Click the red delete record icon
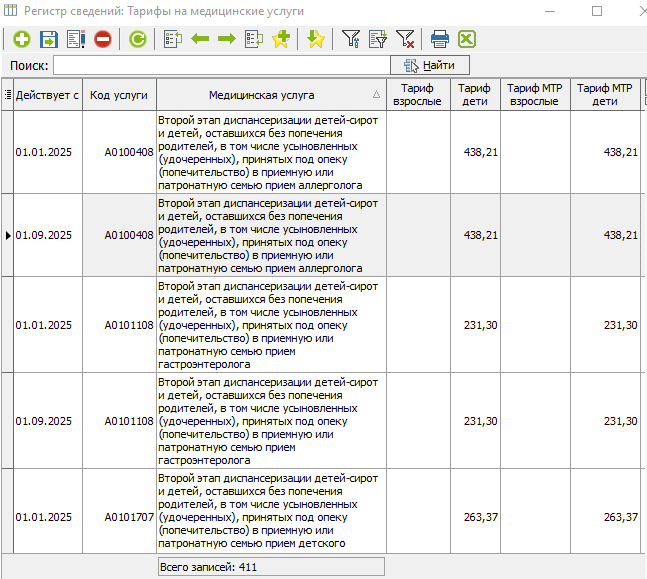This screenshot has height=579, width=647. (102, 39)
